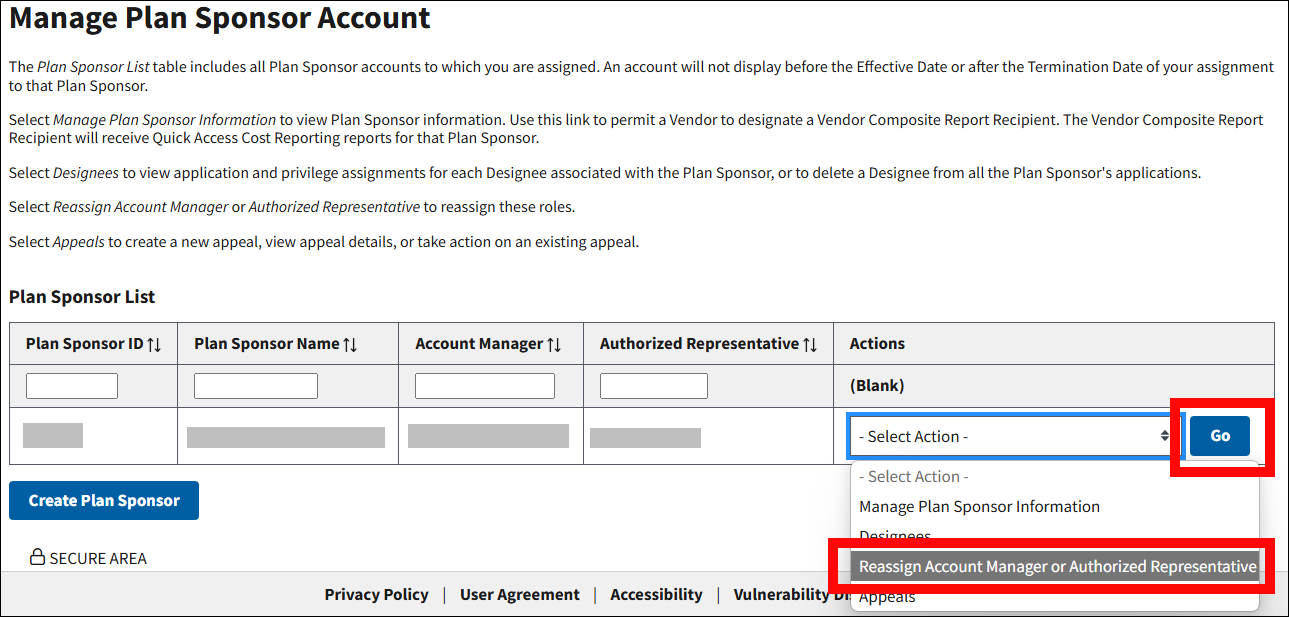
Task: Click the lock icon beside SECURE AREA
Action: (38, 557)
